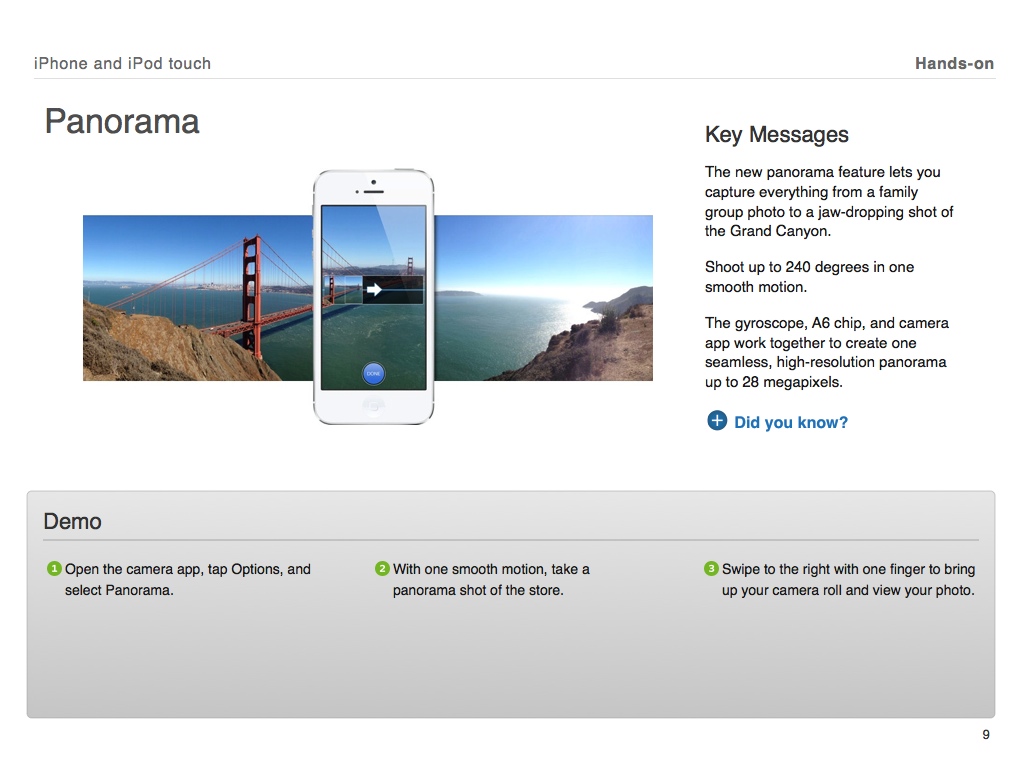The width and height of the screenshot is (1024, 768).
Task: Click the 'iPhone and iPod touch' header text
Action: point(122,63)
